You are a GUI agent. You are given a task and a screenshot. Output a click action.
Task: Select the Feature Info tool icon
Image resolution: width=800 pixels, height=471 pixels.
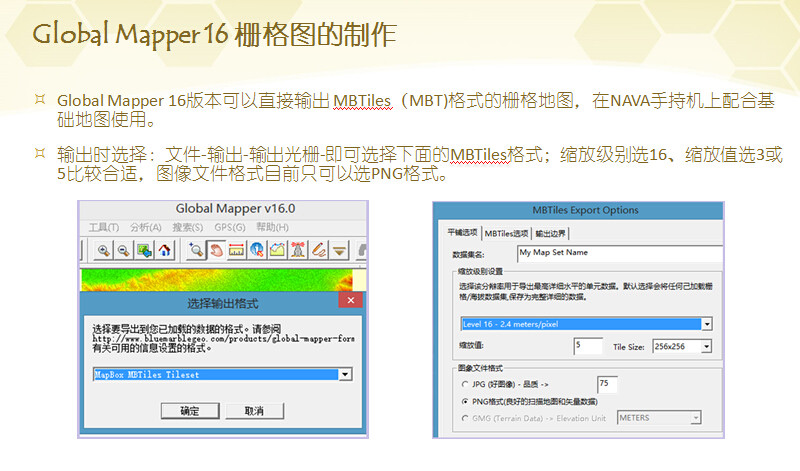[x=257, y=250]
